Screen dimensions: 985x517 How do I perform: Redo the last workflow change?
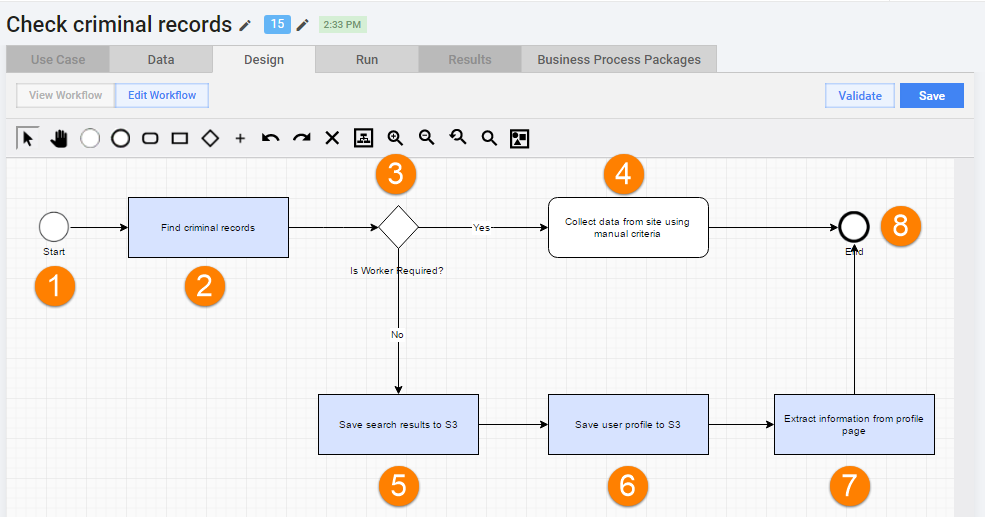coord(302,138)
